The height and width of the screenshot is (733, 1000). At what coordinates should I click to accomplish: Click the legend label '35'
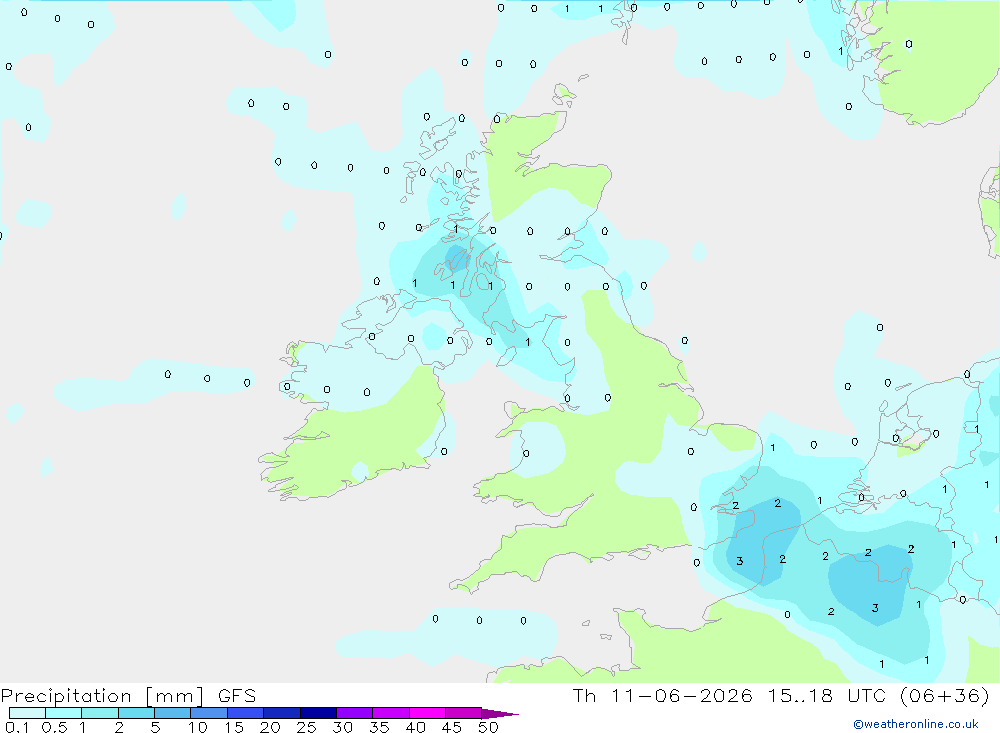tap(379, 727)
